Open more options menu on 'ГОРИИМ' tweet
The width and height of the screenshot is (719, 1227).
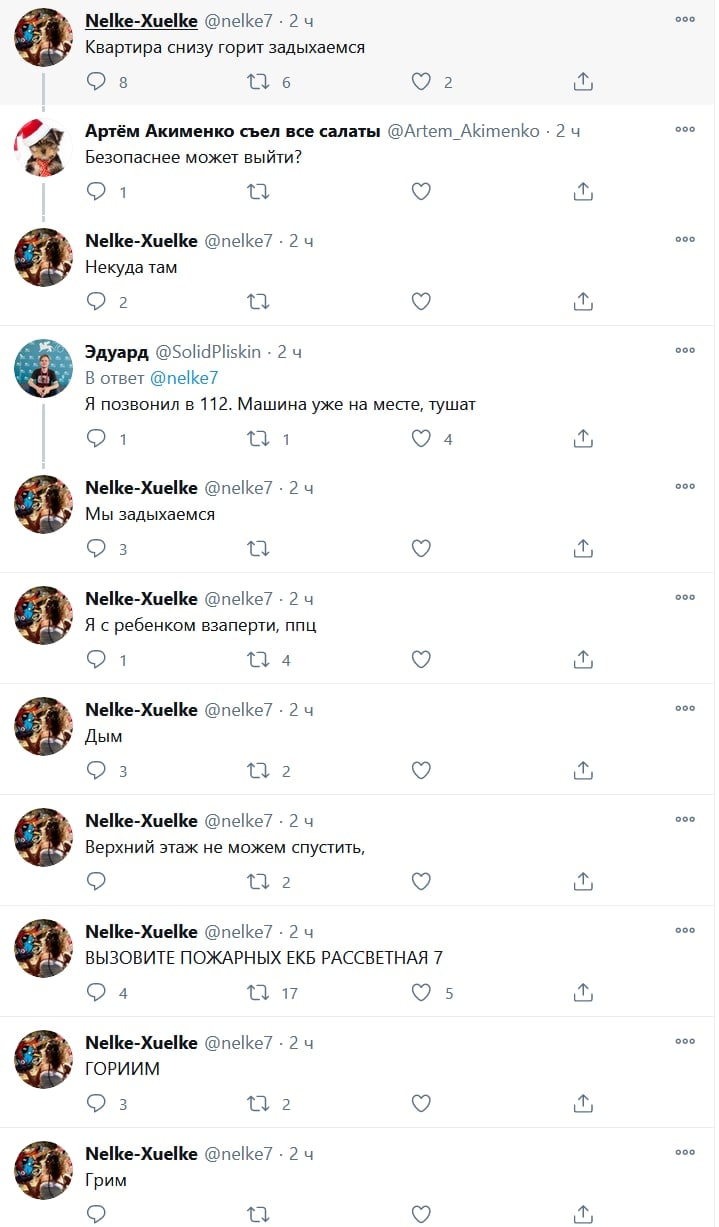click(x=685, y=1041)
